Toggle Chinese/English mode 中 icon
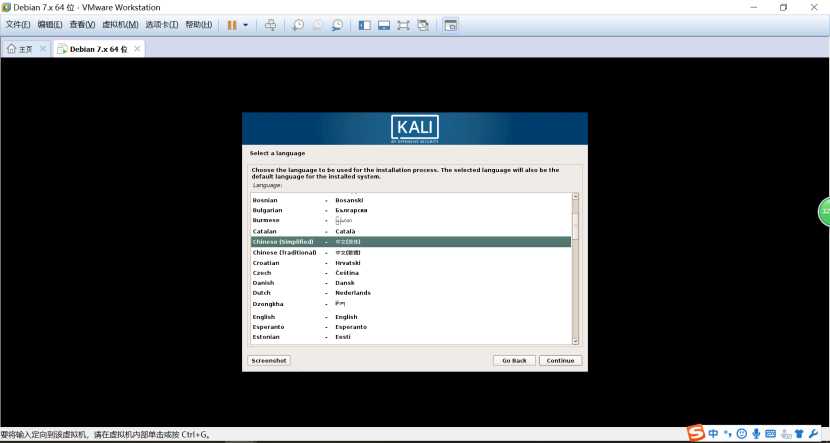 (x=714, y=433)
